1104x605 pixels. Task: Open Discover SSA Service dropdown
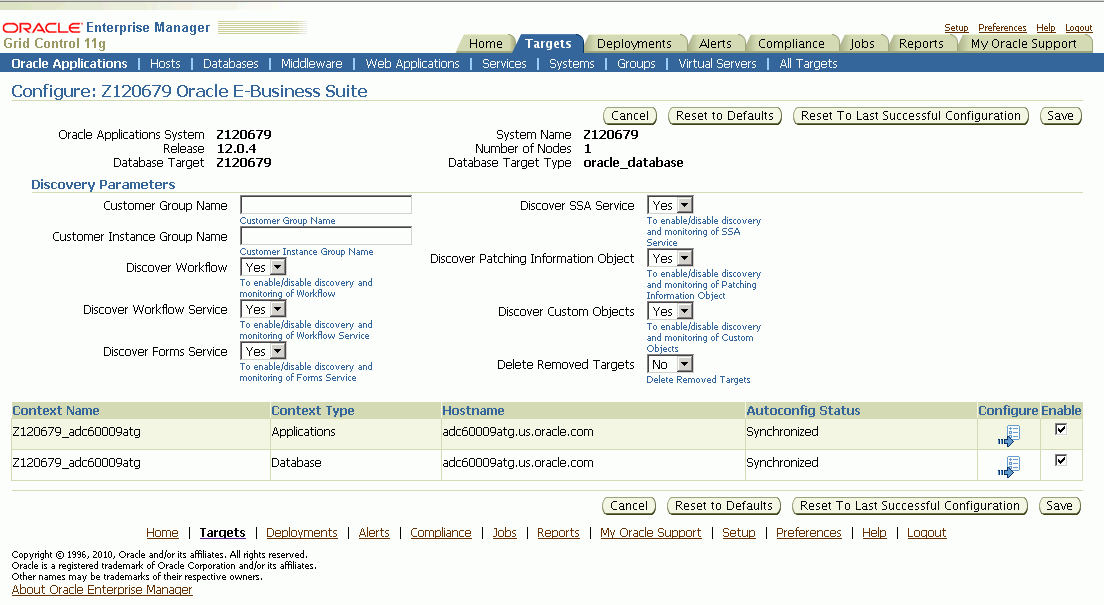(x=670, y=206)
